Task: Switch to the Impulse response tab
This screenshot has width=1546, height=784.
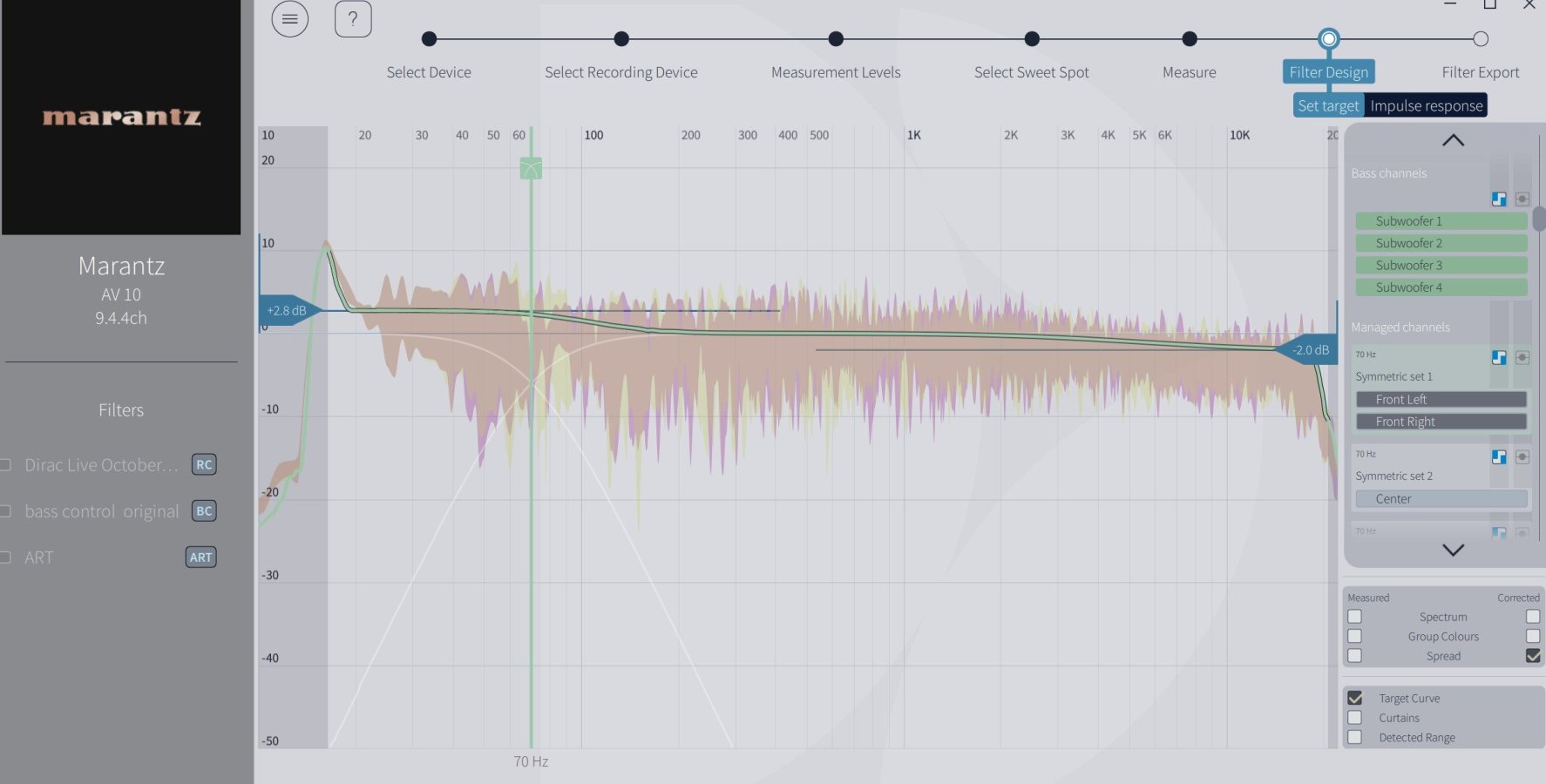Action: pyautogui.click(x=1426, y=106)
